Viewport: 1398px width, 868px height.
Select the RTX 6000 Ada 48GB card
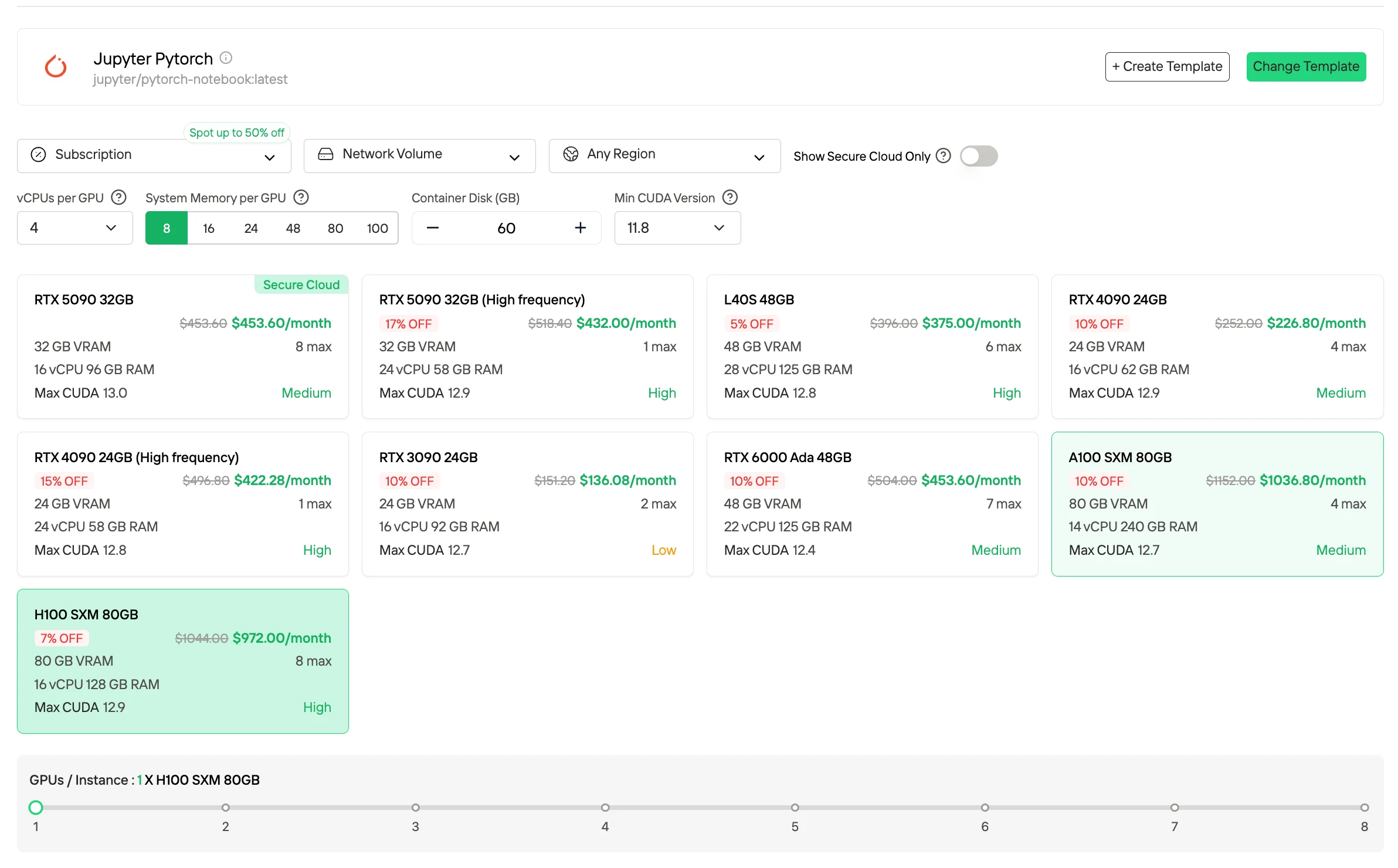873,504
